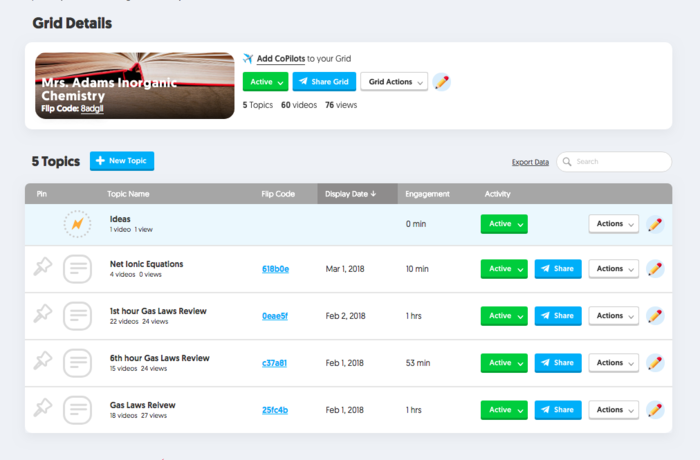The image size is (700, 460).
Task: Open Actions dropdown for Ideas topic
Action: coord(613,224)
